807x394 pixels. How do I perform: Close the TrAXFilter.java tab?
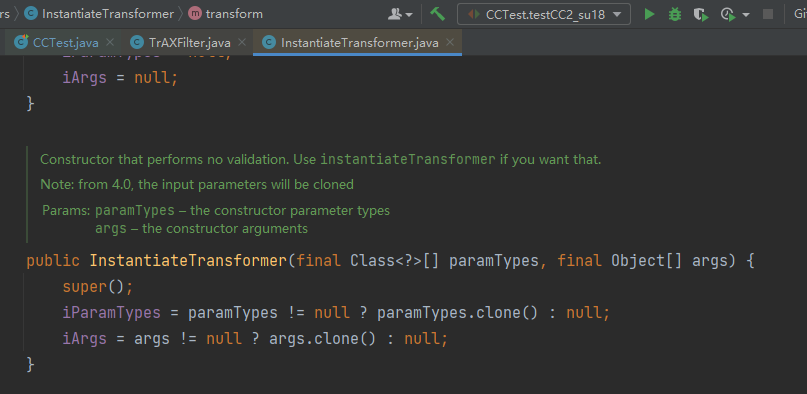pyautogui.click(x=243, y=42)
